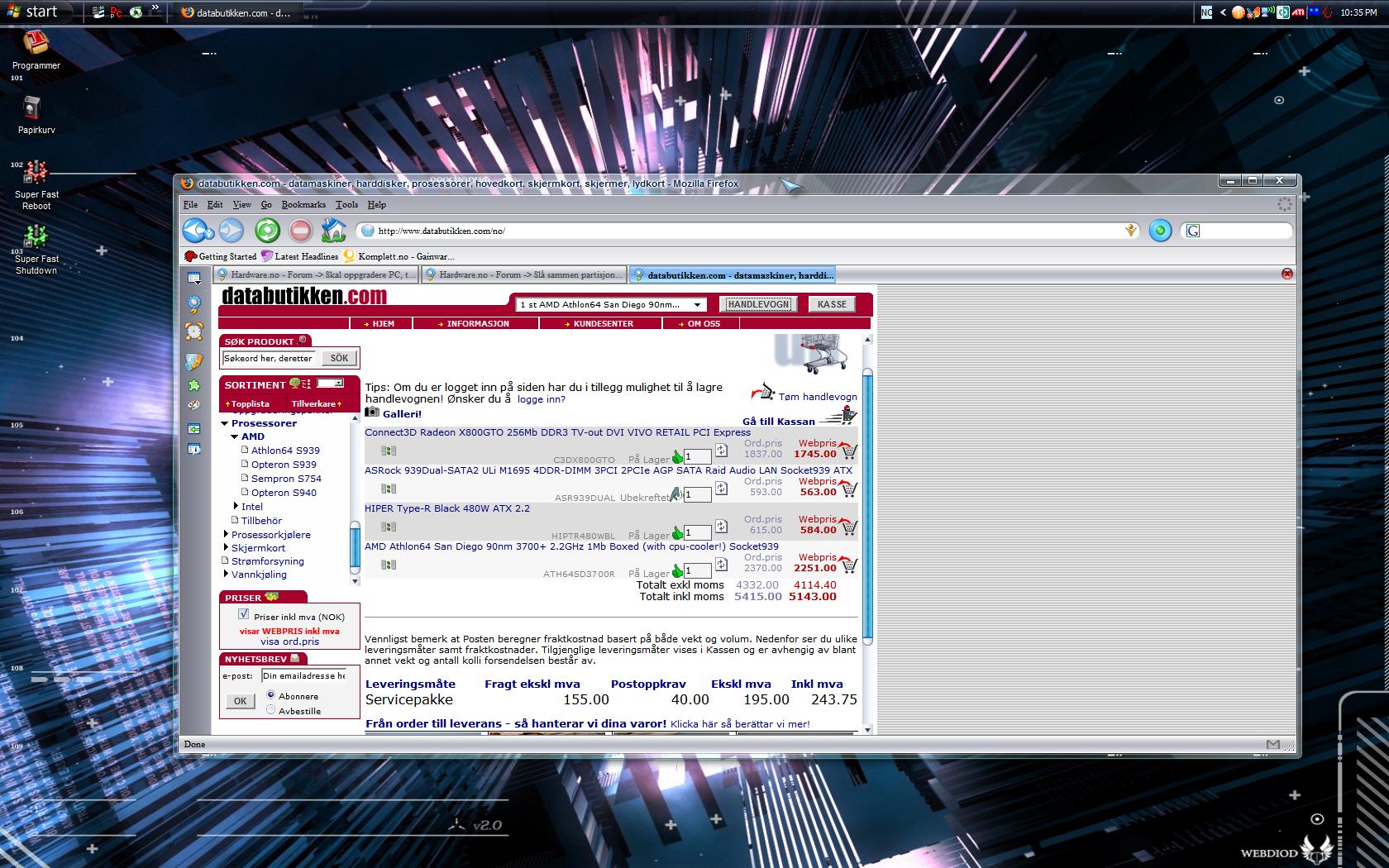
Task: Click the Firefox Forward arrow button
Action: (231, 231)
